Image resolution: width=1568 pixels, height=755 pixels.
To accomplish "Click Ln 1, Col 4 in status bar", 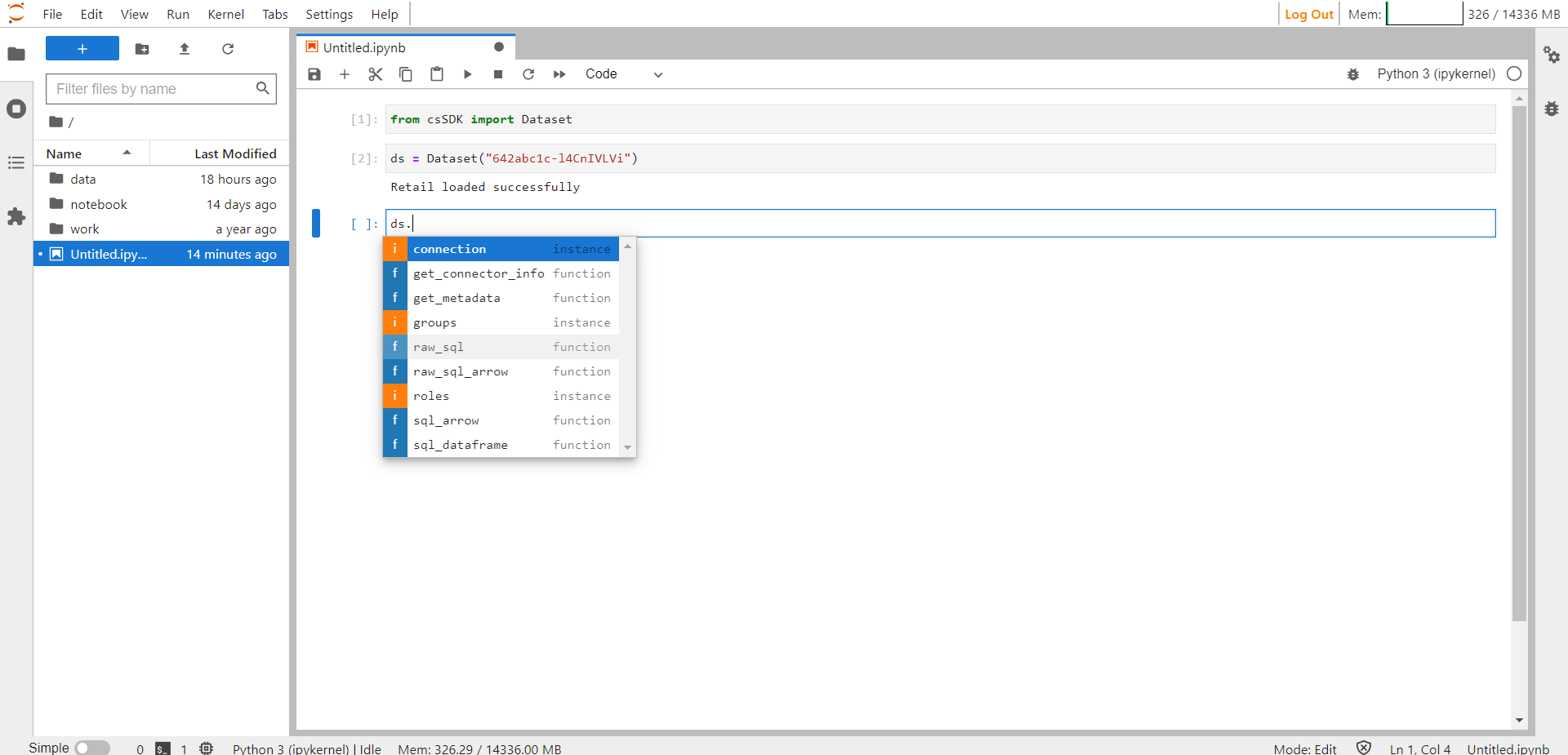I will point(1420,748).
